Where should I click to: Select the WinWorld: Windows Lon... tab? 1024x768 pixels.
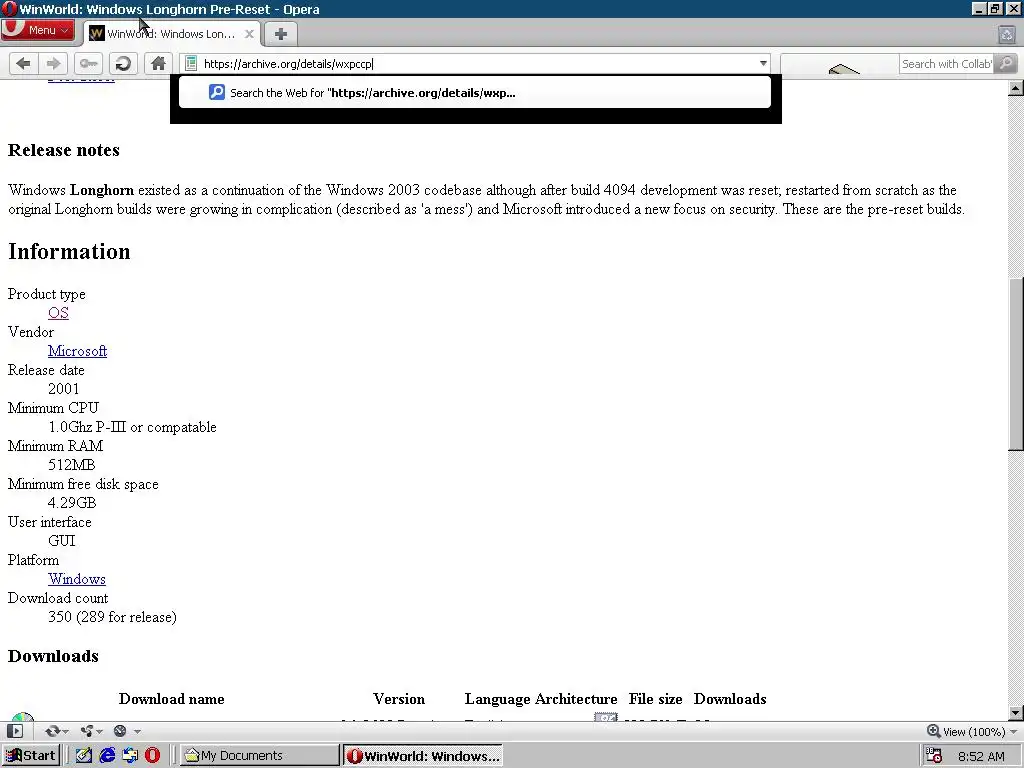pos(171,34)
